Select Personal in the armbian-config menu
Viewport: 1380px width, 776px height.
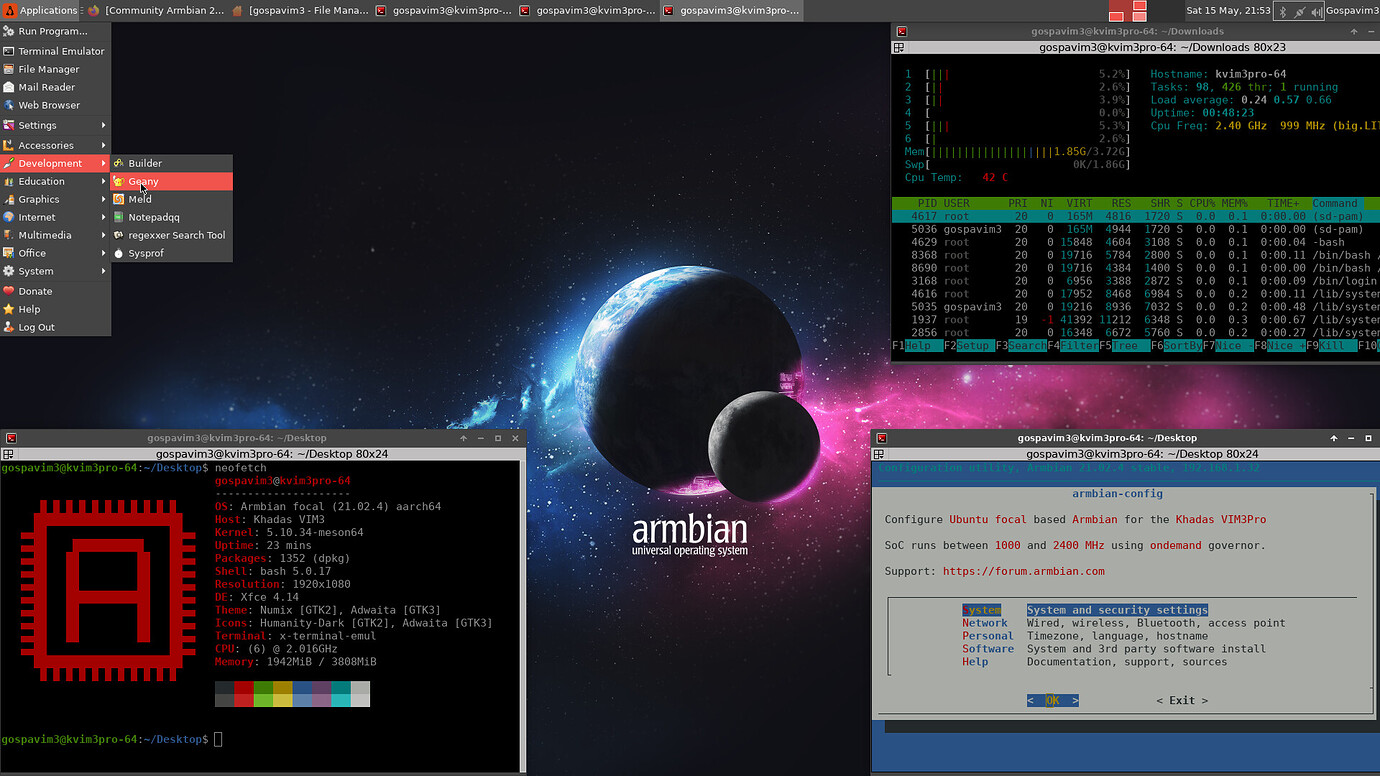pos(1085,636)
